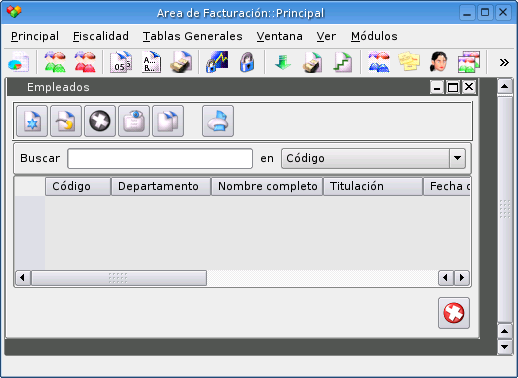Click the edit record icon with orange arrow
The image size is (518, 378).
click(66, 121)
